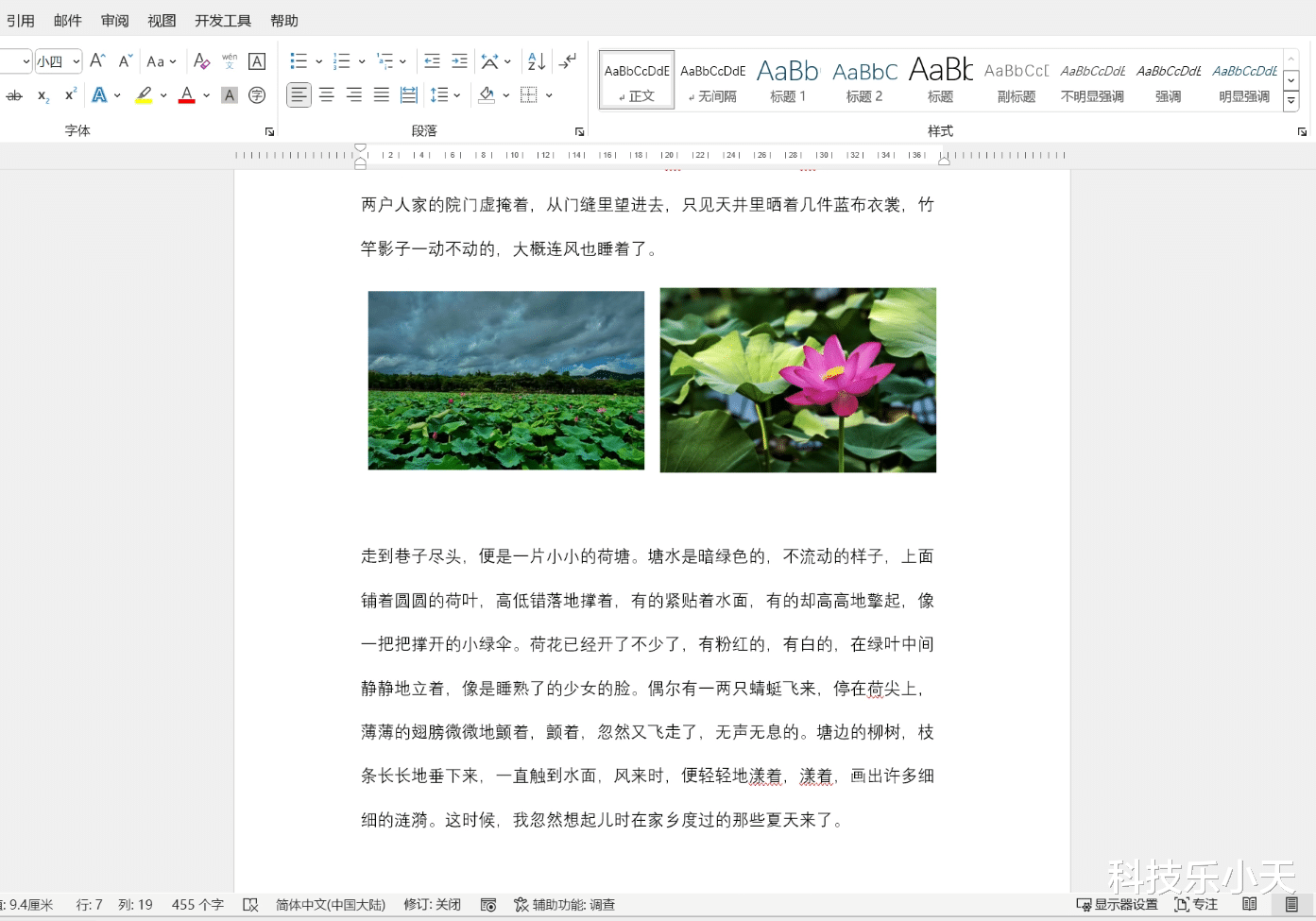Viewport: 1316px width, 921px height.
Task: Open Styles pane launcher
Action: tap(1302, 131)
